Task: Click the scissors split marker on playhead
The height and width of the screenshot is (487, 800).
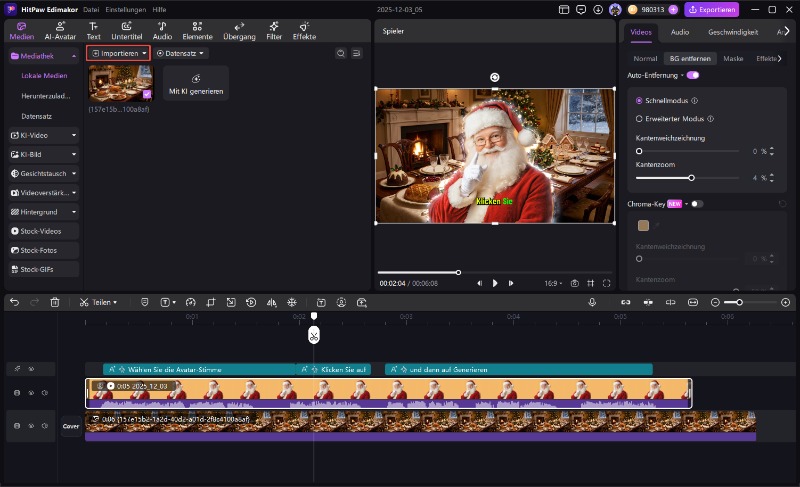Action: point(314,335)
